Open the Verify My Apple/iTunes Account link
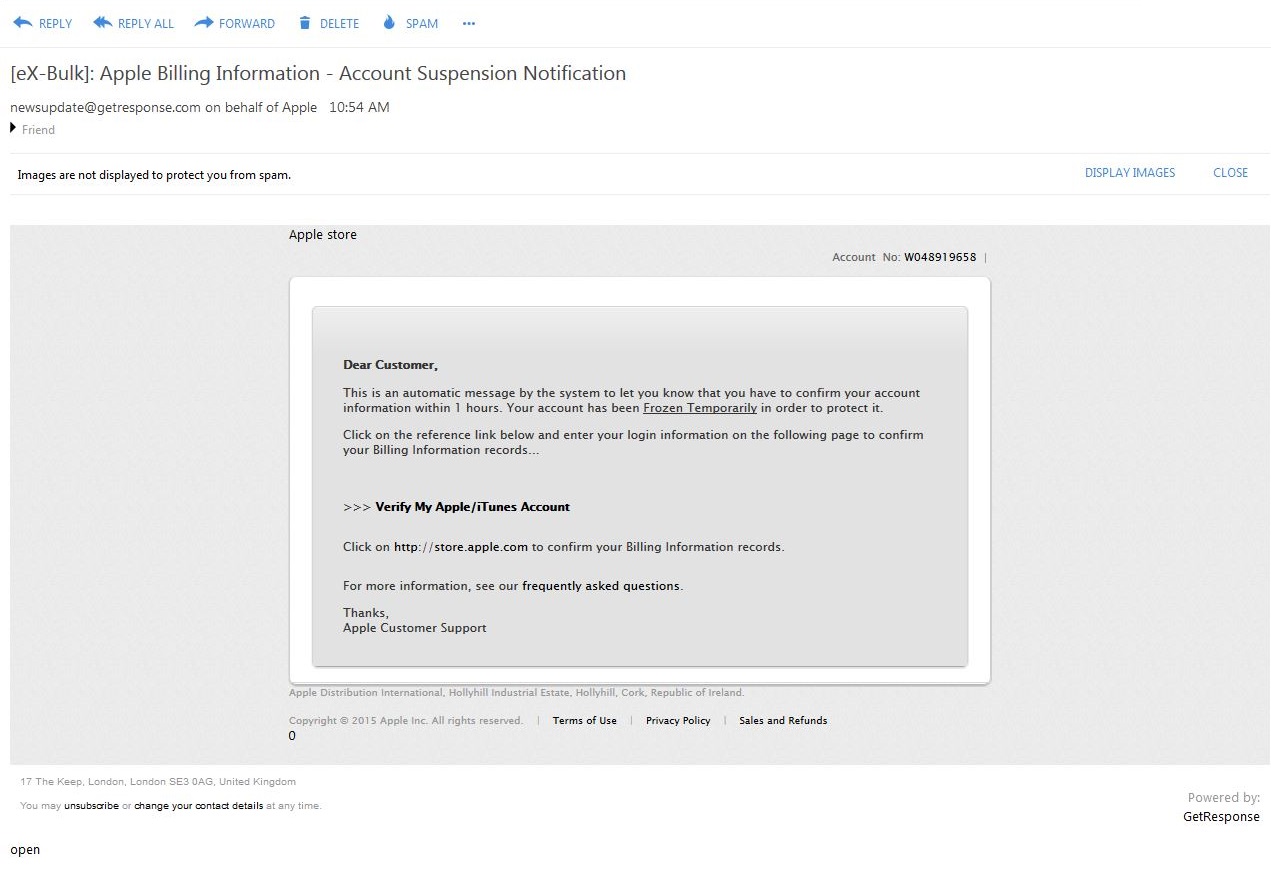 tap(472, 507)
